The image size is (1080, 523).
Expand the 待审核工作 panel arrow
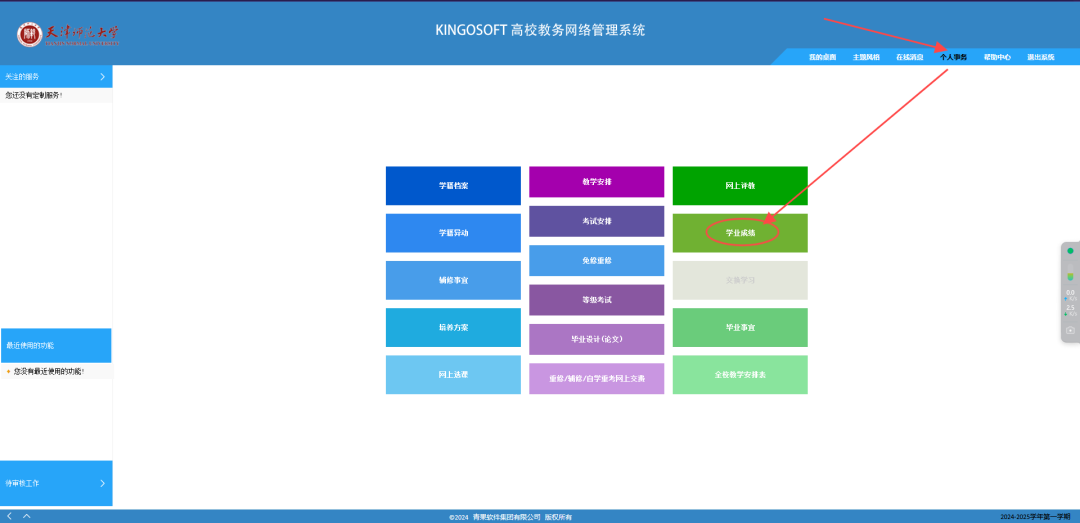click(x=102, y=483)
